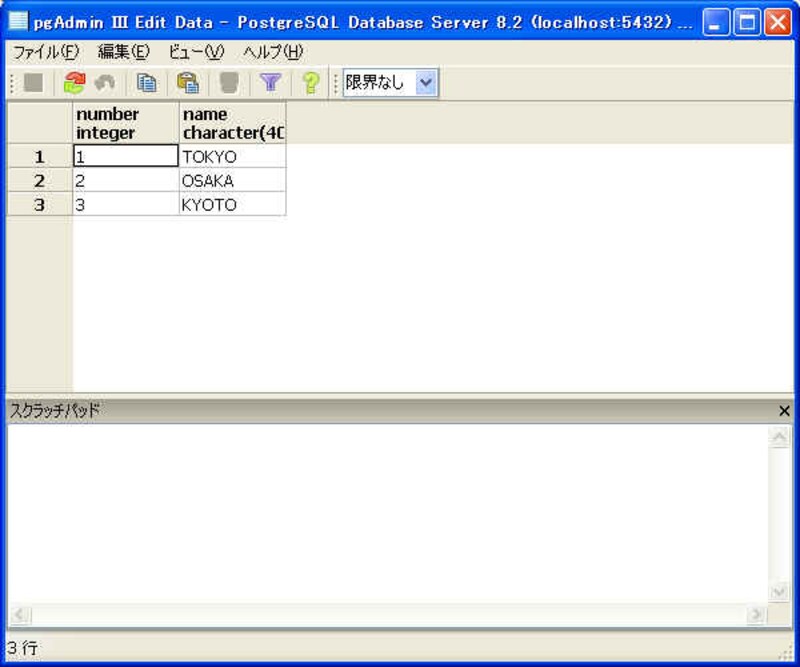Open the ヘルプ(H) menu

[273, 52]
